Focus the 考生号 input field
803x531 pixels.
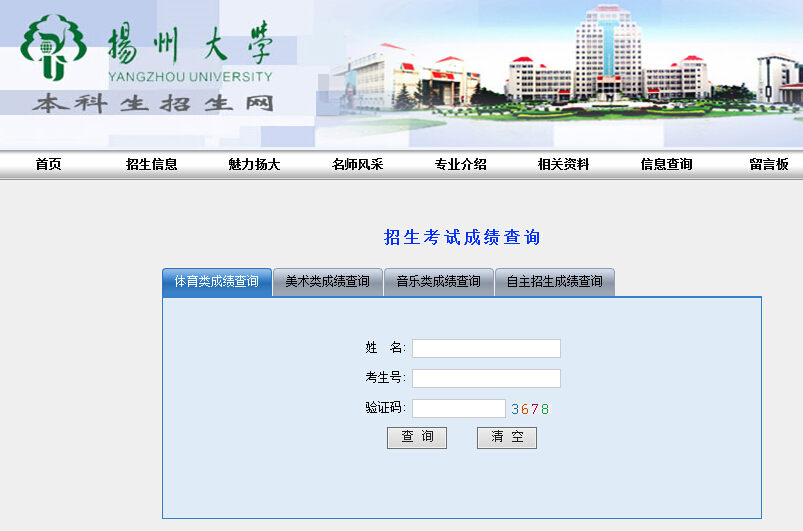[487, 378]
